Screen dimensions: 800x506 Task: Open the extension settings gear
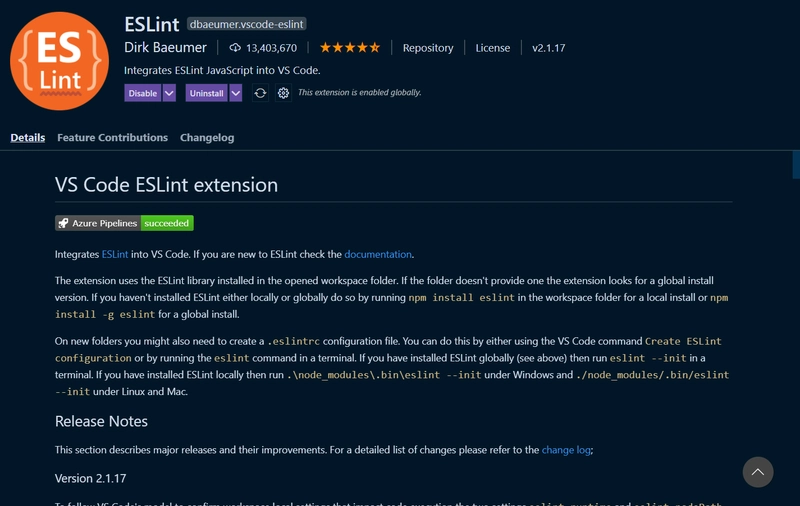(x=283, y=93)
